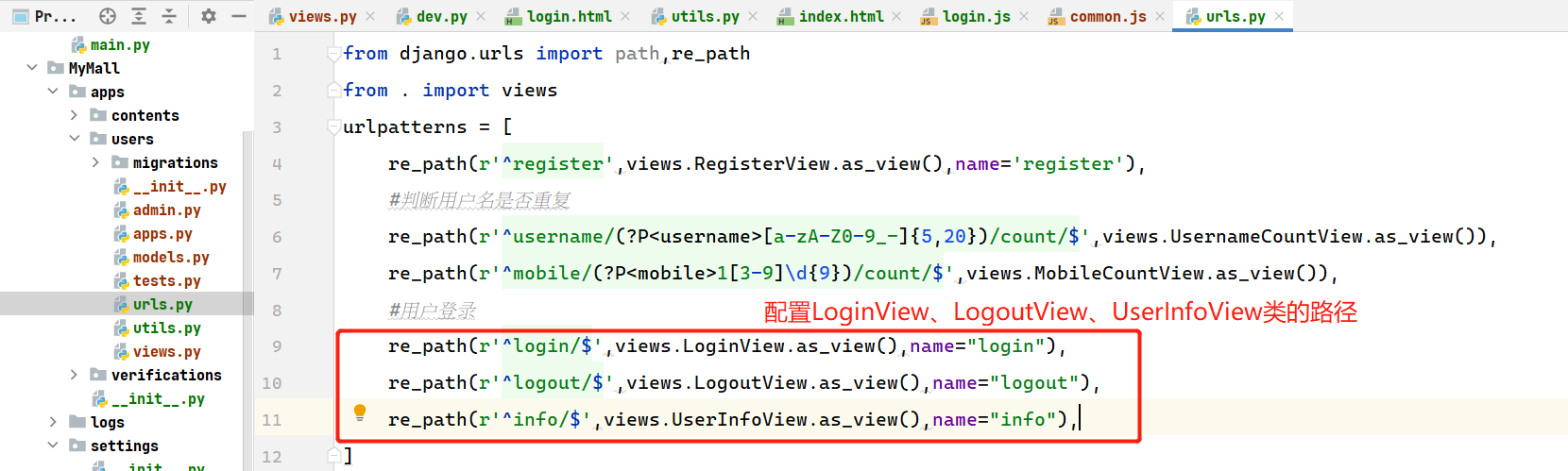Click line number 9 in the gutter
The height and width of the screenshot is (471, 1568).
[277, 346]
